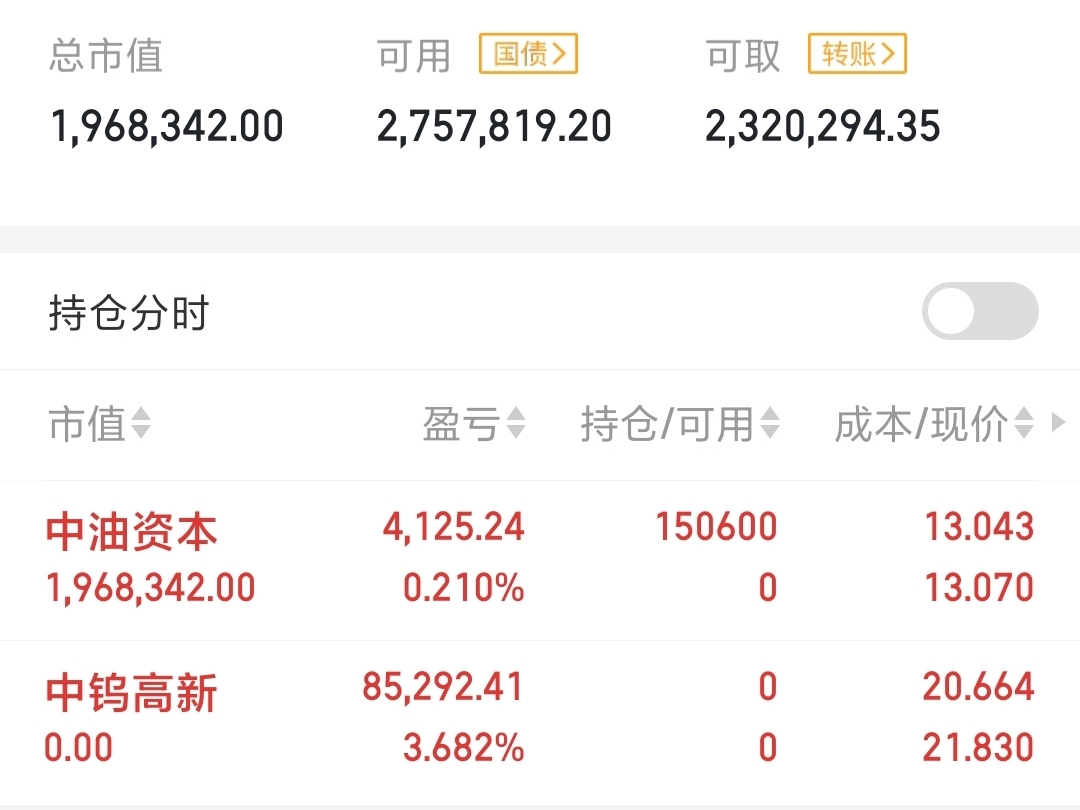Image resolution: width=1080 pixels, height=810 pixels.
Task: Tap the 可取 balance 2,320,294.35
Action: [822, 127]
